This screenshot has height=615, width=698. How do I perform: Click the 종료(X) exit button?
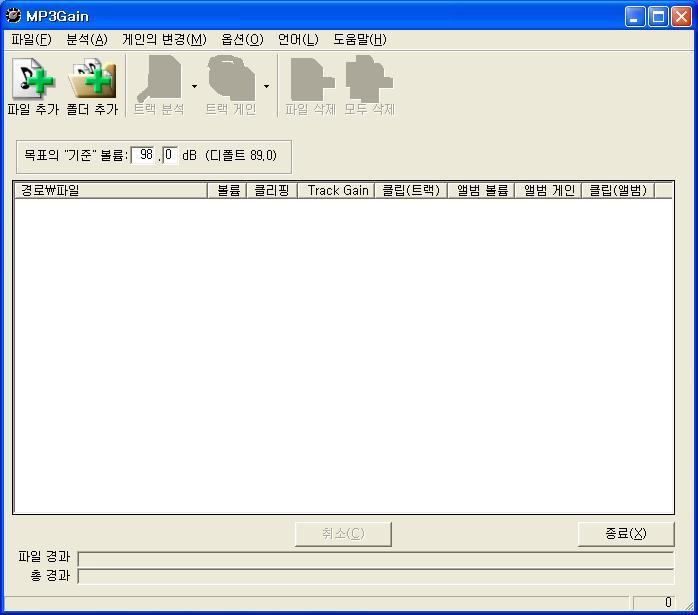pyautogui.click(x=626, y=533)
